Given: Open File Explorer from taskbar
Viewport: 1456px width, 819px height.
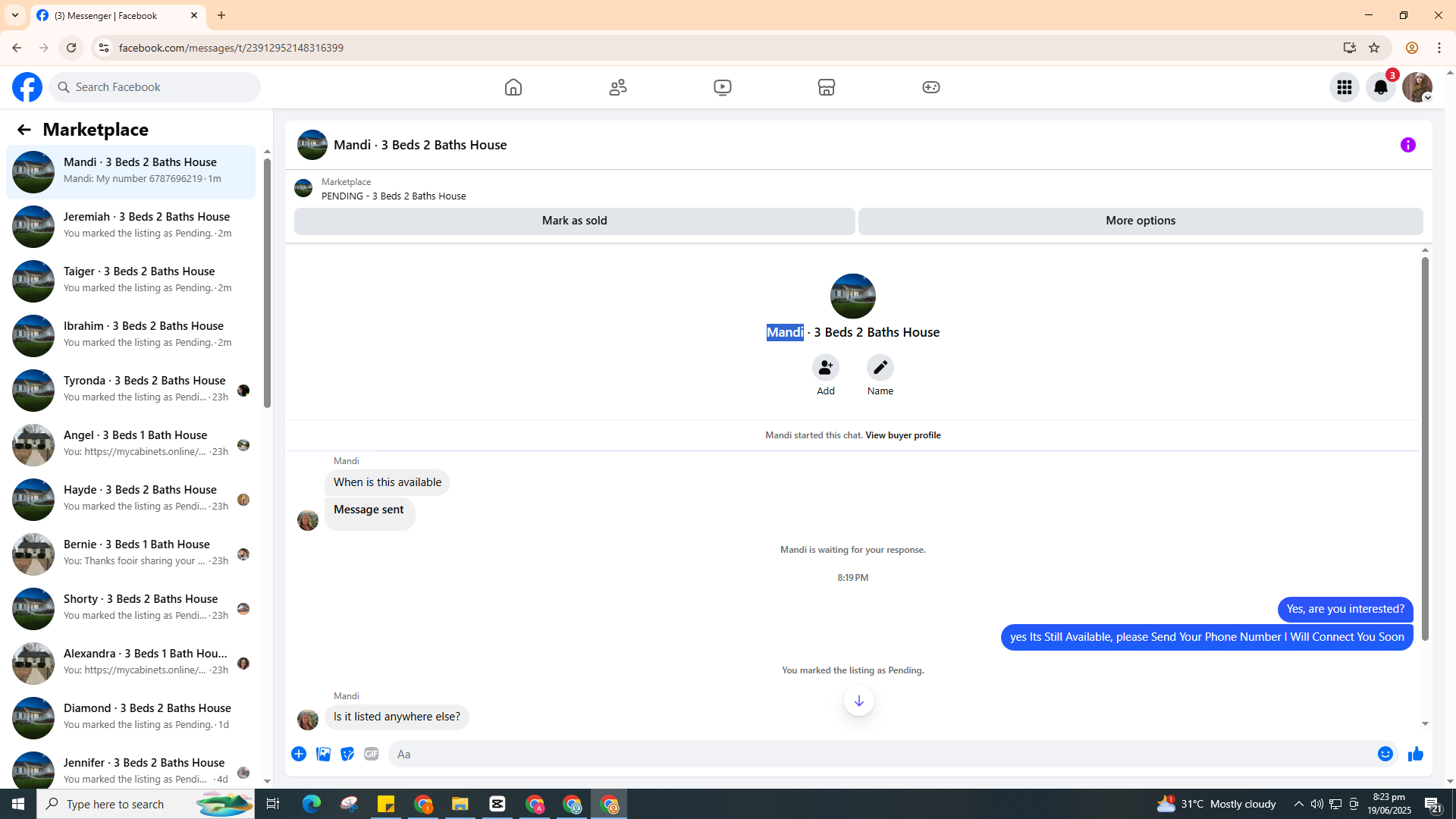Looking at the screenshot, I should point(460,804).
